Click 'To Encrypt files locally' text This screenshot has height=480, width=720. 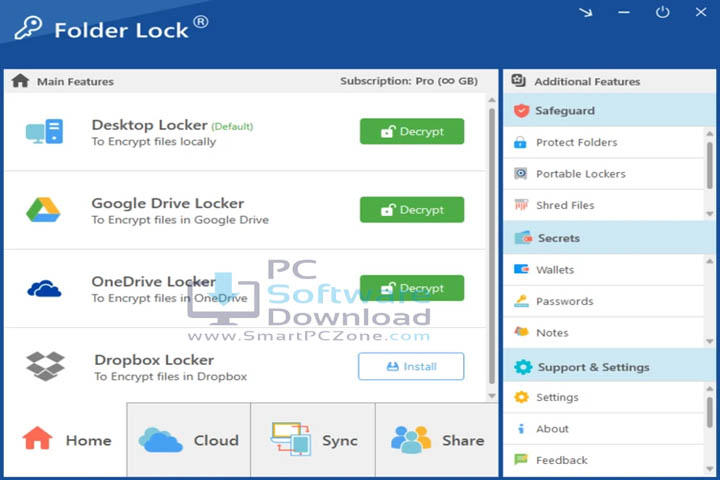(153, 141)
